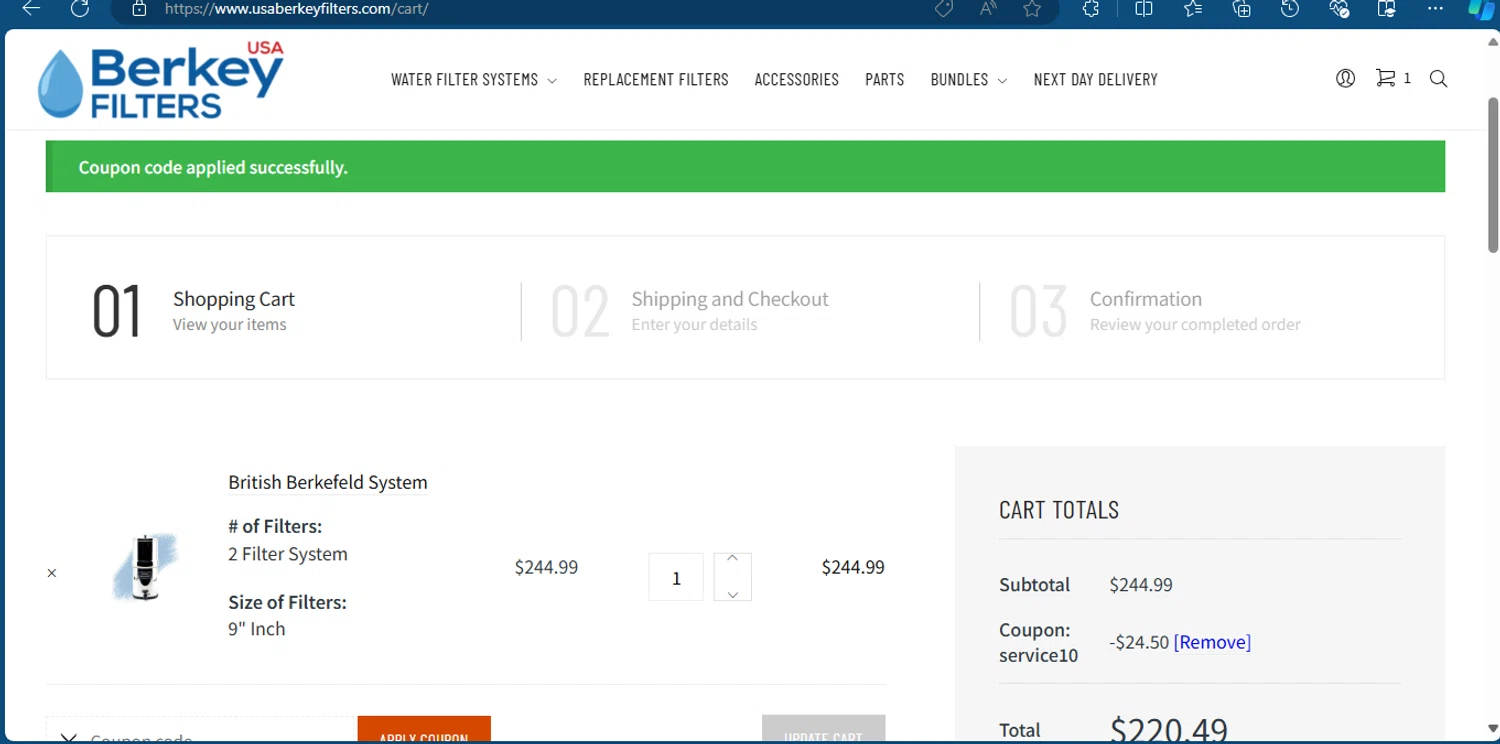Remove British Berkefeld System with the X
This screenshot has height=744, width=1500.
52,573
